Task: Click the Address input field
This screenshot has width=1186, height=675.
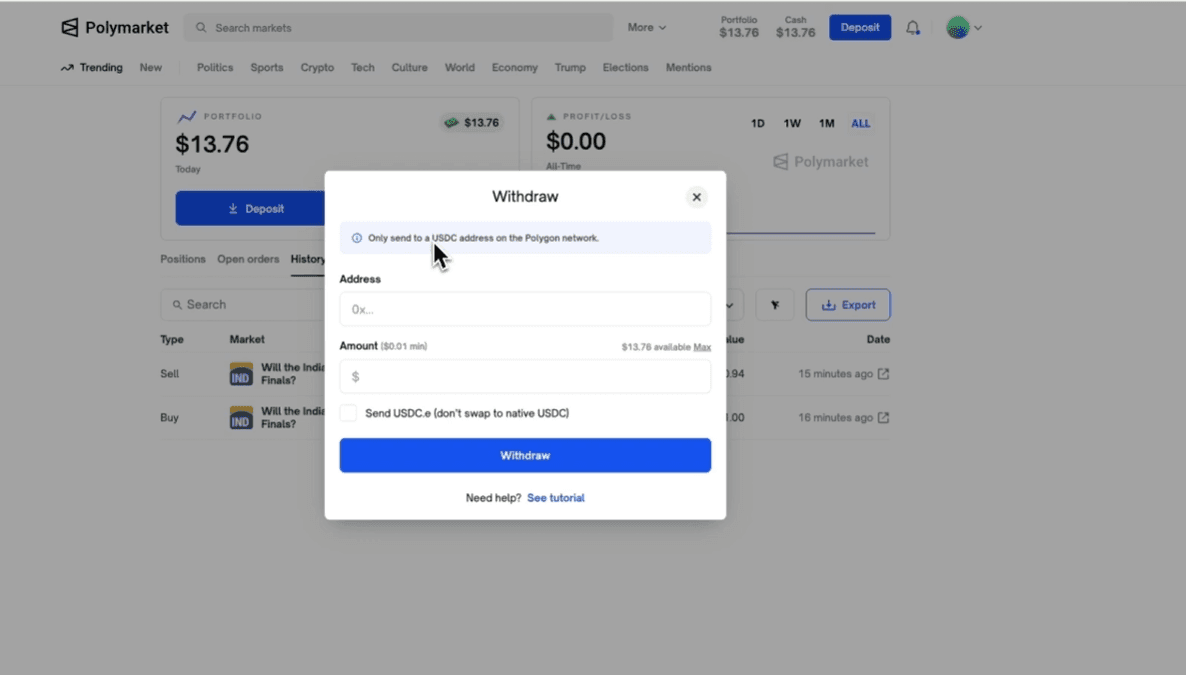Action: click(525, 309)
